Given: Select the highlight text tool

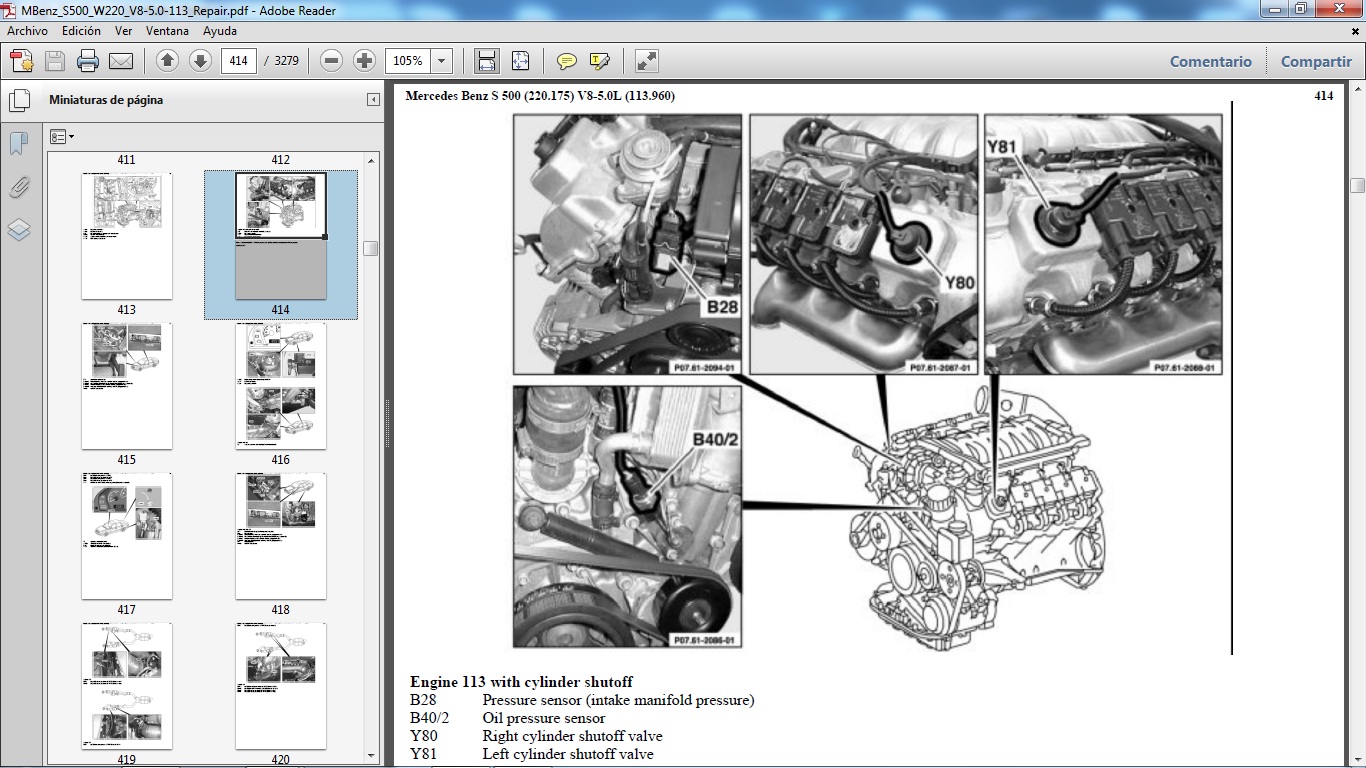Looking at the screenshot, I should point(600,61).
